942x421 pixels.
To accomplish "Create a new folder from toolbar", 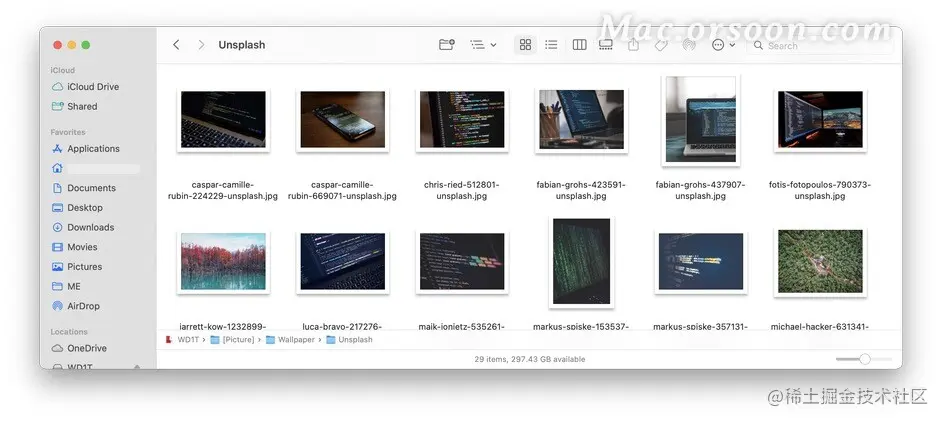I will (446, 44).
